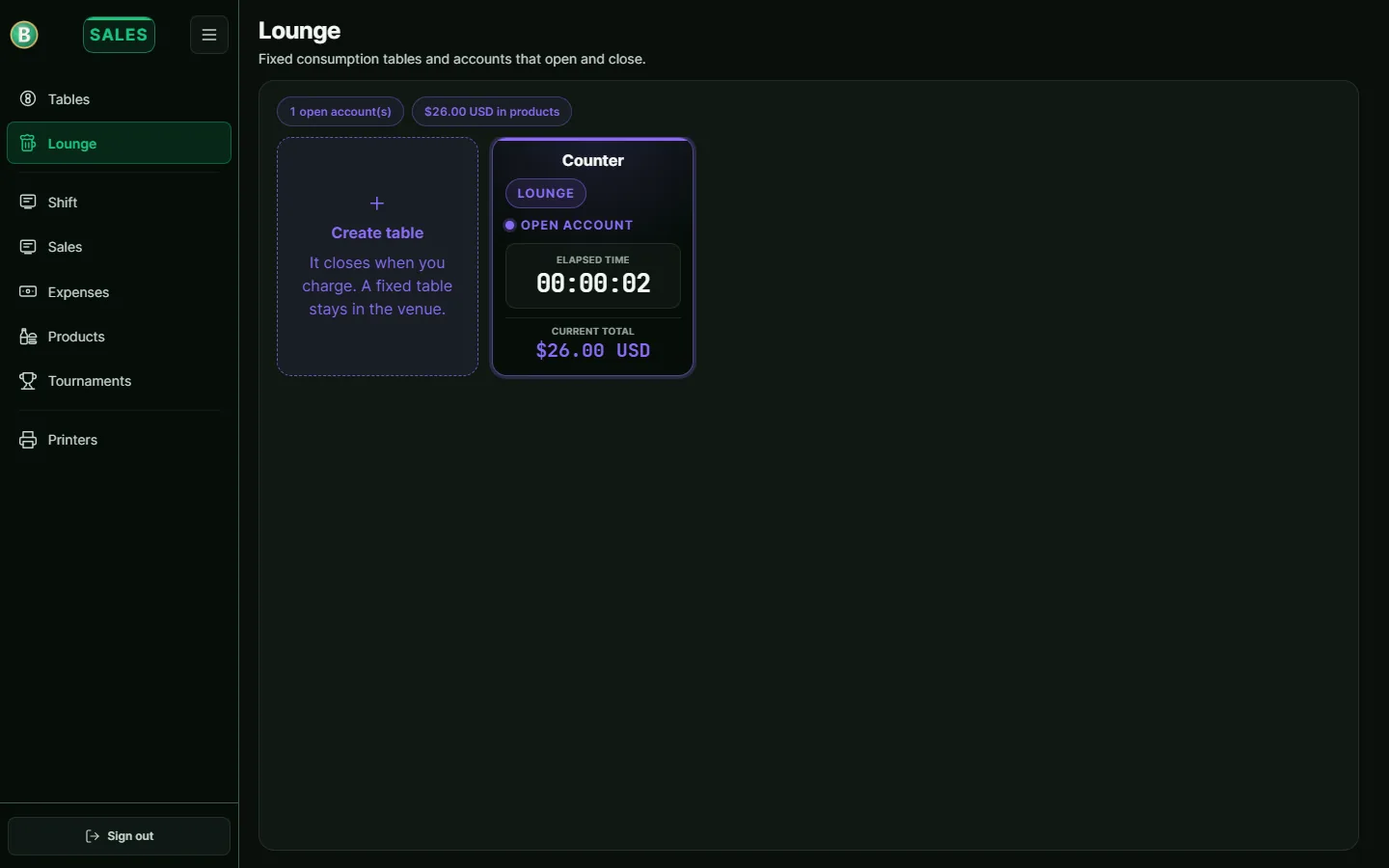Click the Tournaments trophy icon
Image resolution: width=1389 pixels, height=868 pixels.
pos(28,381)
